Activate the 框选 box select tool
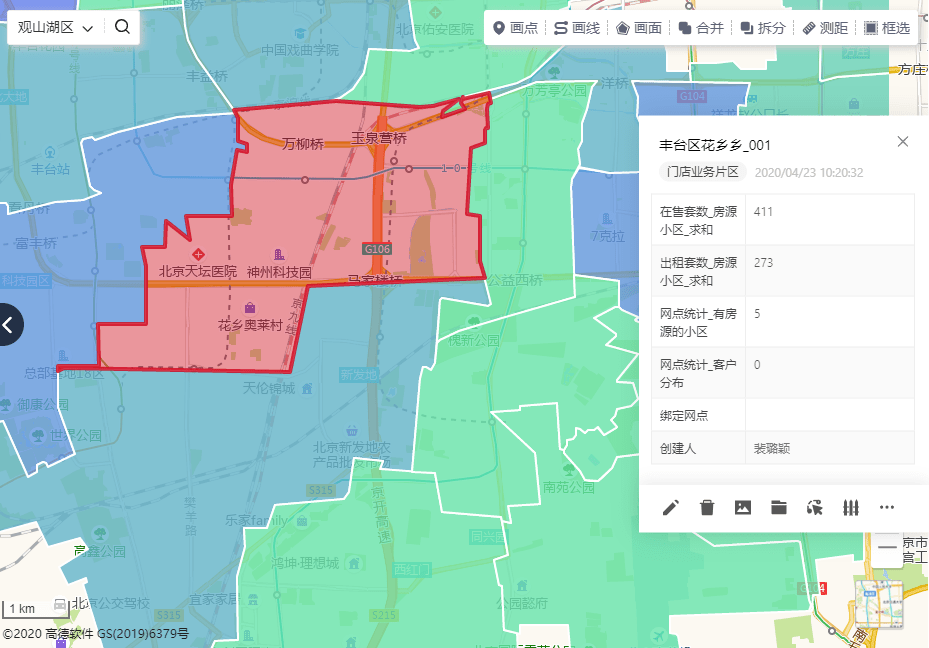The height and width of the screenshot is (648, 929). 887,28
